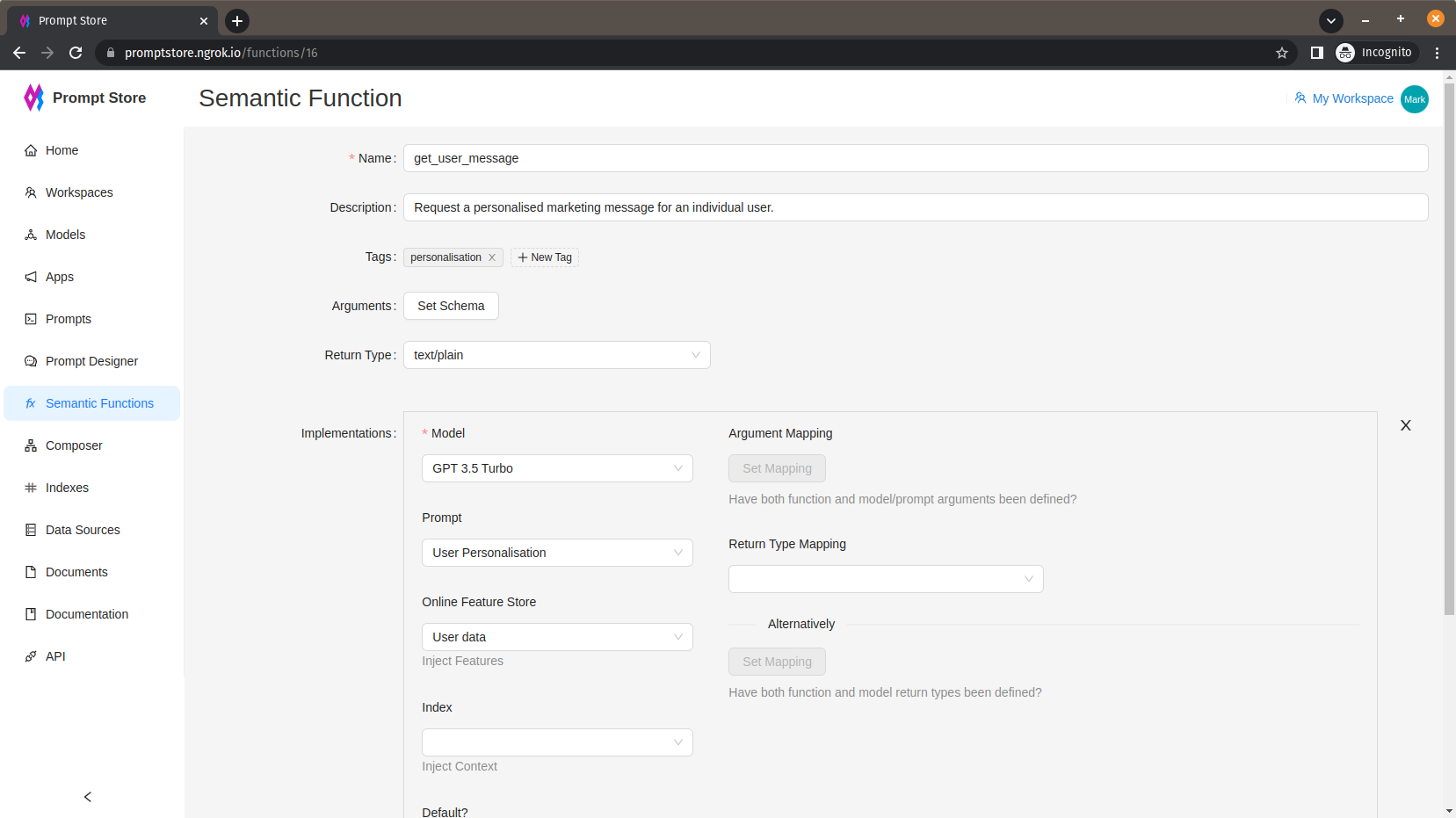1456x818 pixels.
Task: Click the Documents file icon
Action: [31, 572]
